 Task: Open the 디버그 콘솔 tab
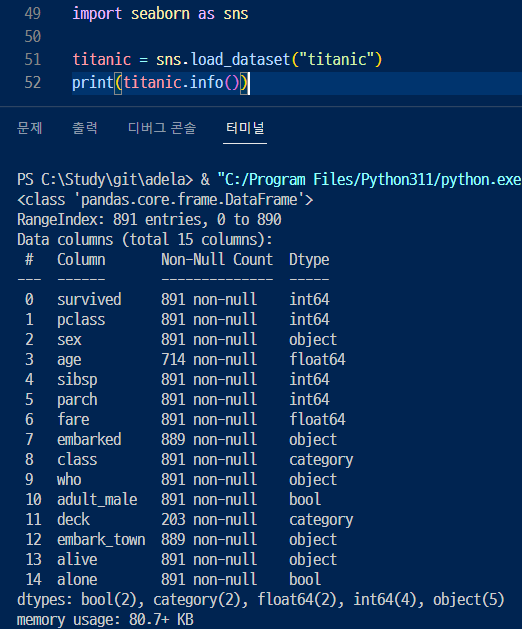(x=162, y=128)
